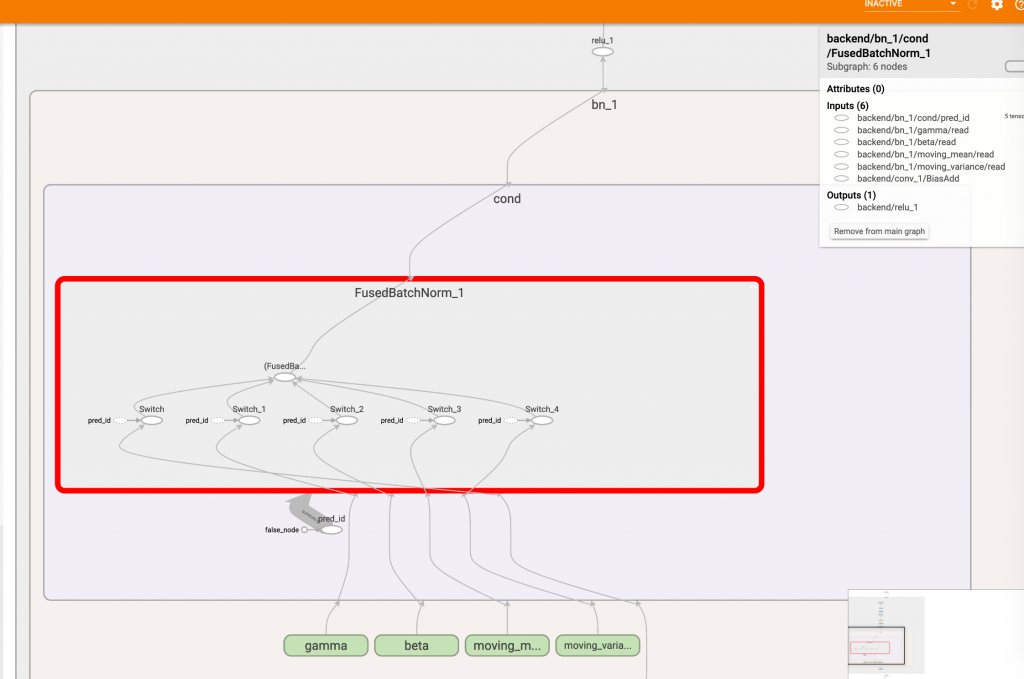Screen dimensions: 1024x679
Task: Select the relu_1 op node
Action: point(602,52)
